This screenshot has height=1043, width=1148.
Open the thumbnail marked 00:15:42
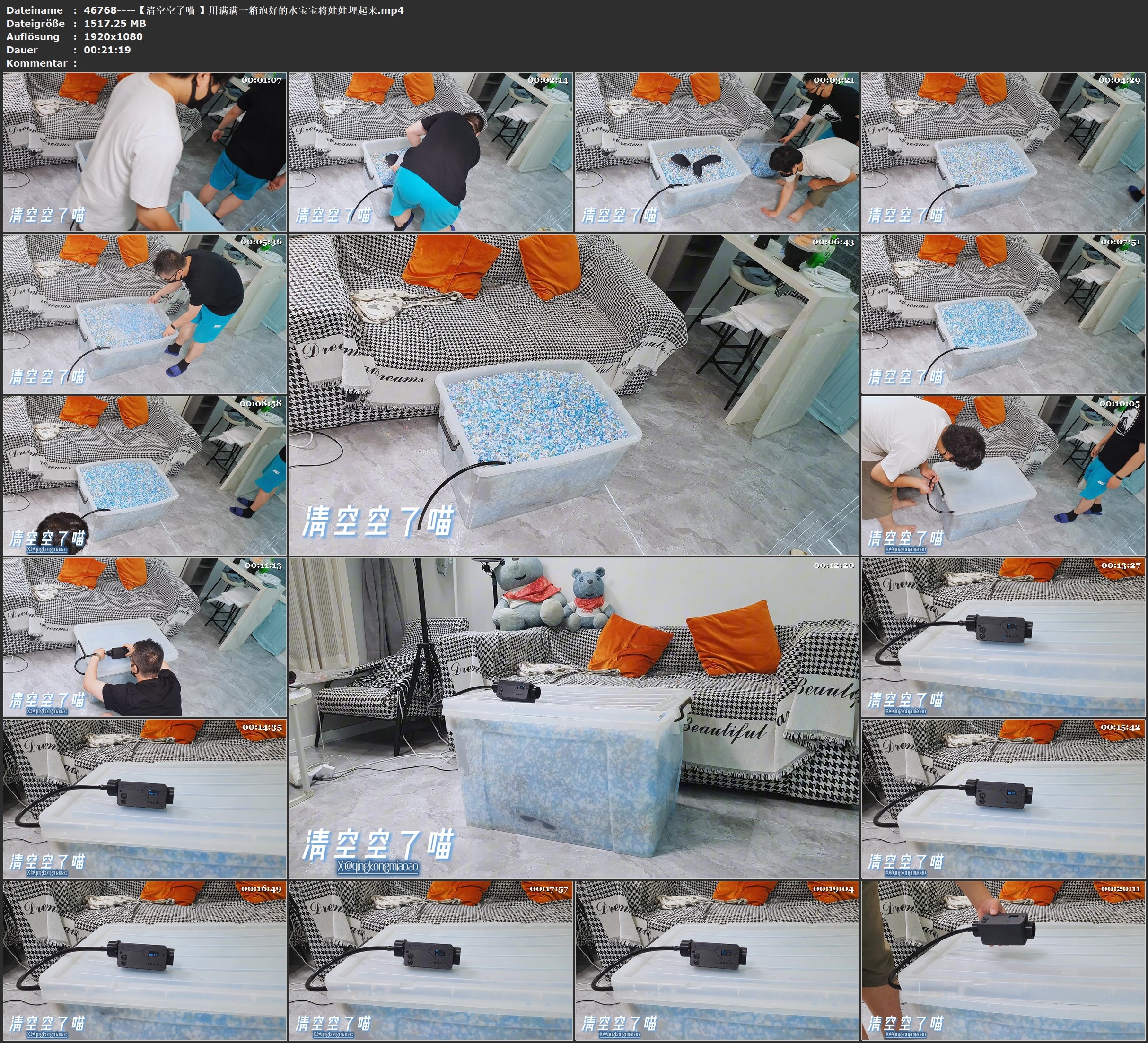1003,799
